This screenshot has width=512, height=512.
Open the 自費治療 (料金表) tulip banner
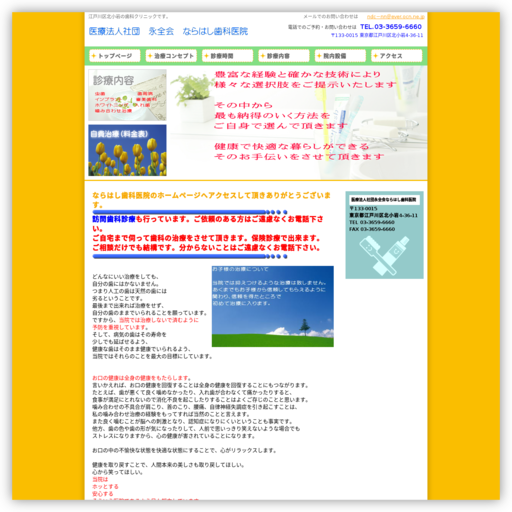[x=127, y=150]
